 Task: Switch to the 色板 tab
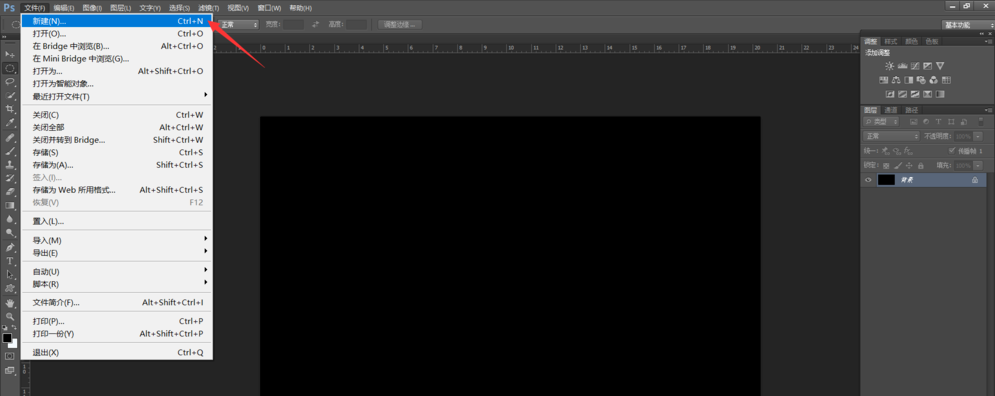[x=932, y=41]
